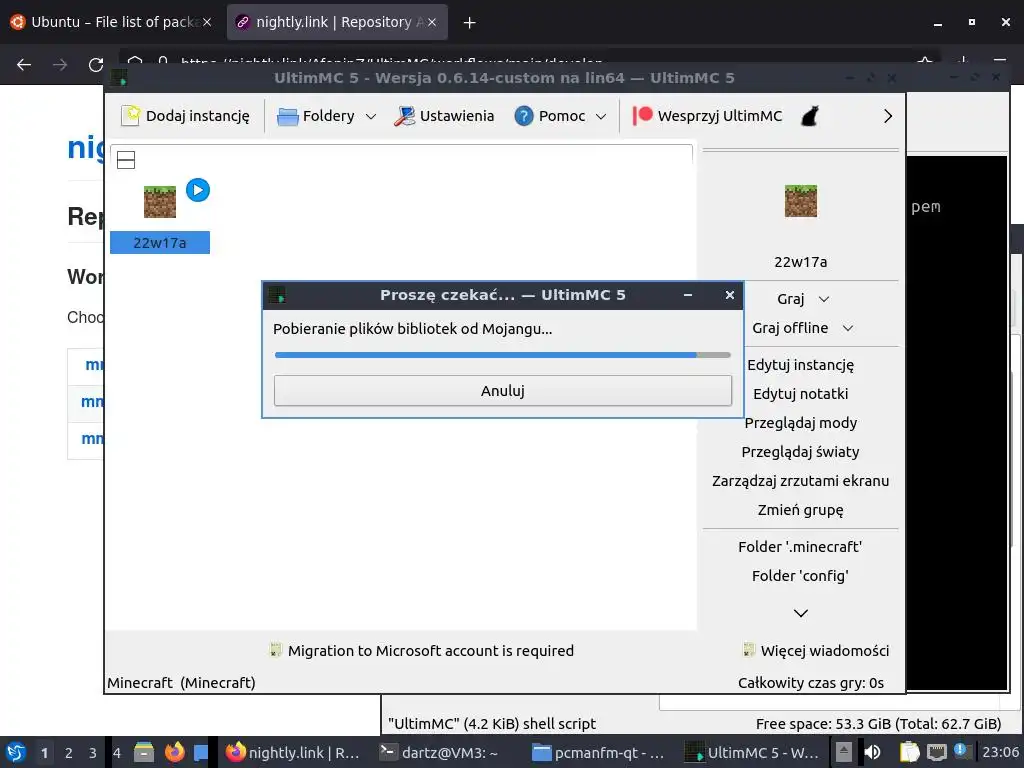The width and height of the screenshot is (1024, 768).
Task: Click Zmień grupę
Action: pyautogui.click(x=801, y=510)
